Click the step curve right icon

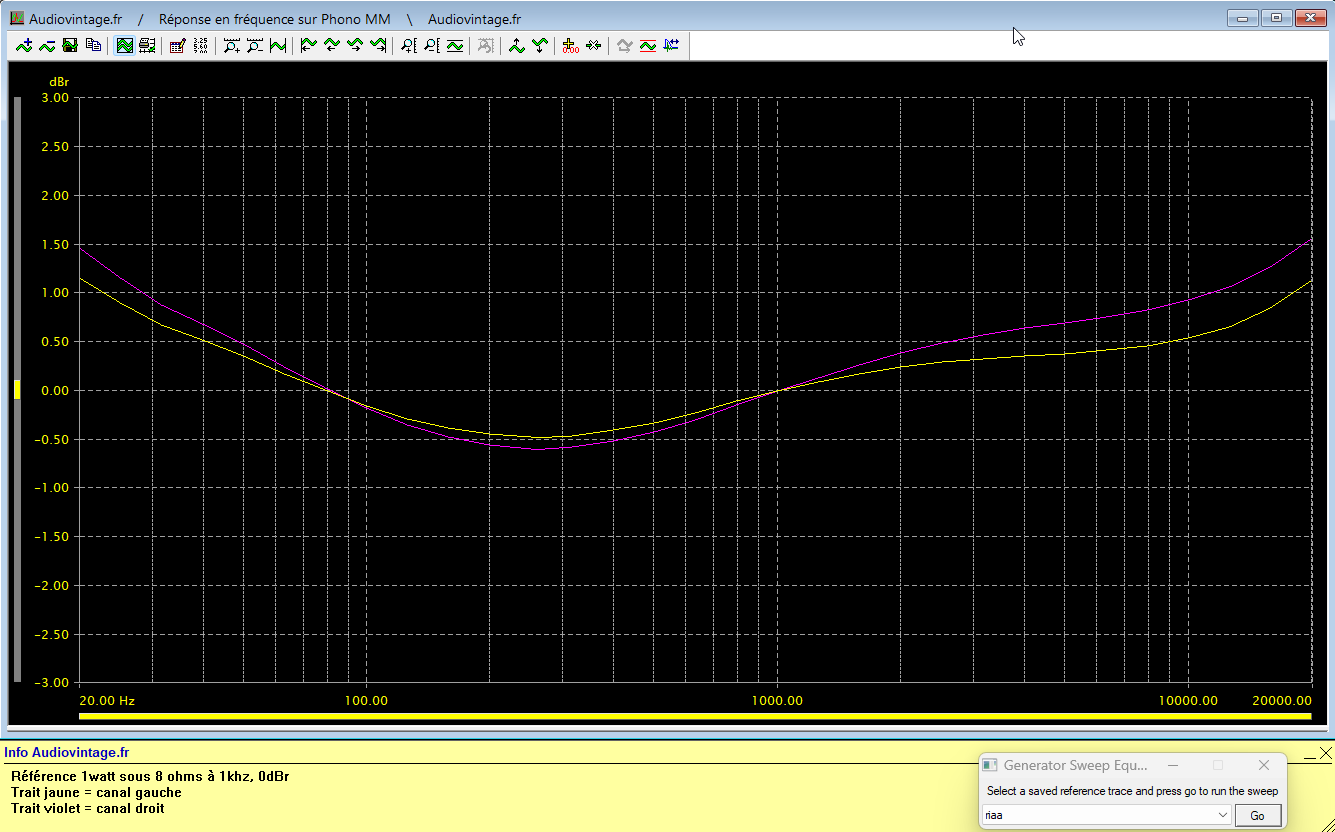pyautogui.click(x=354, y=45)
